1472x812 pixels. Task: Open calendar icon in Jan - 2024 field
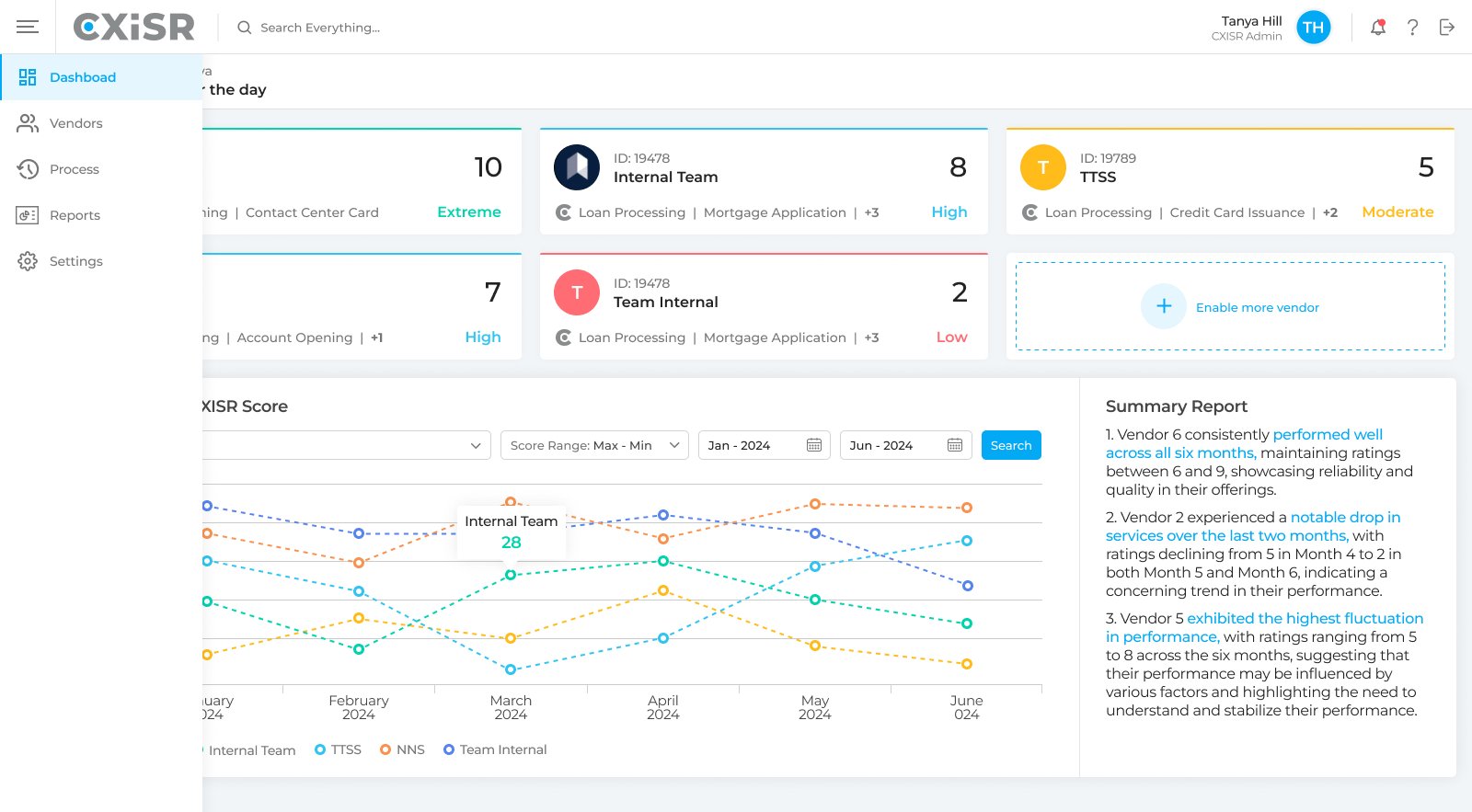[x=813, y=445]
